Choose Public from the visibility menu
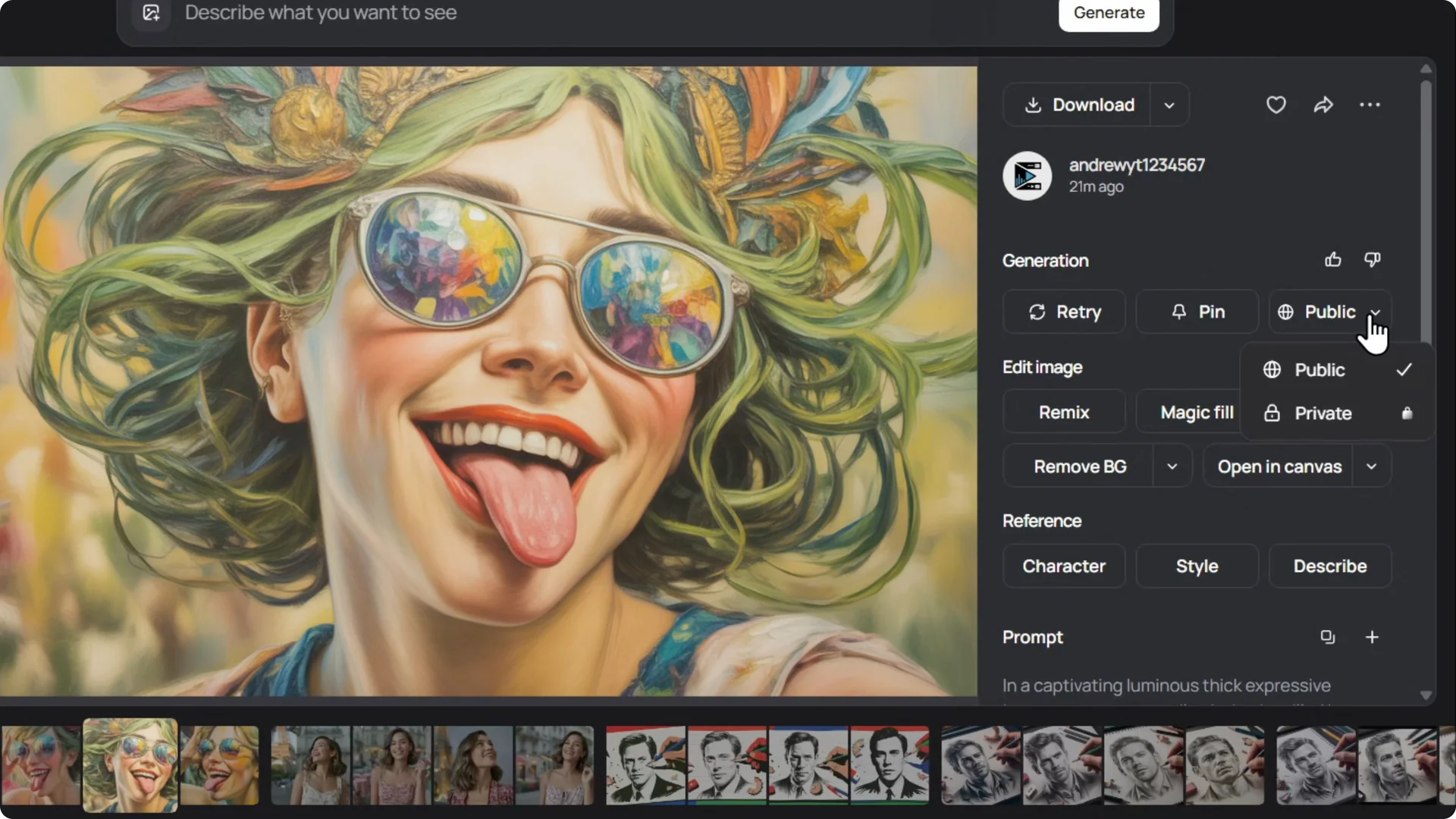The width and height of the screenshot is (1456, 819). tap(1318, 369)
